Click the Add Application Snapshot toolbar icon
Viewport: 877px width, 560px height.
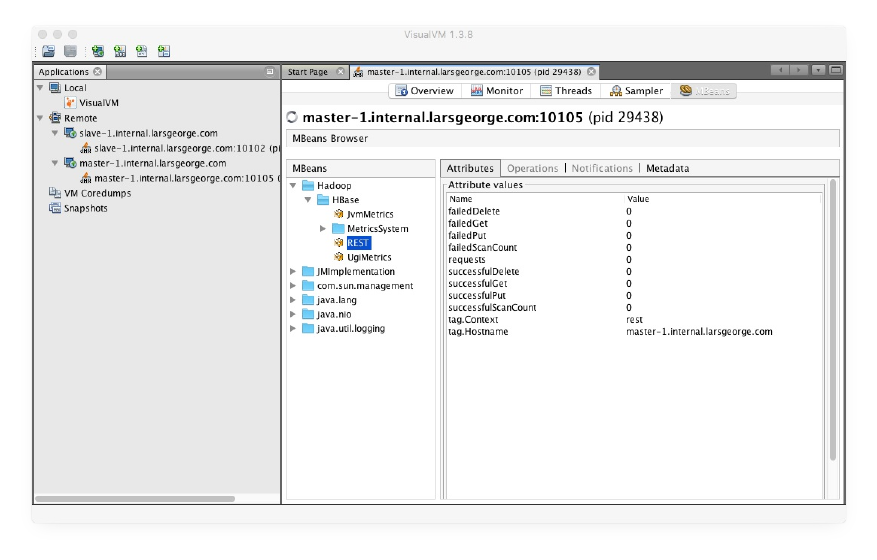point(163,51)
